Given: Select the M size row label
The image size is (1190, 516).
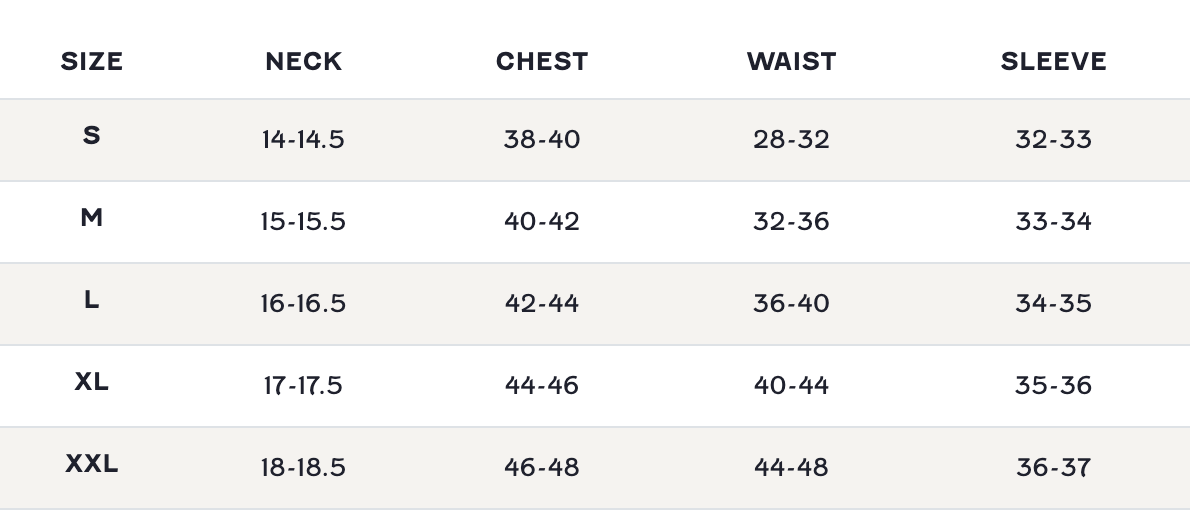Looking at the screenshot, I should tap(91, 217).
